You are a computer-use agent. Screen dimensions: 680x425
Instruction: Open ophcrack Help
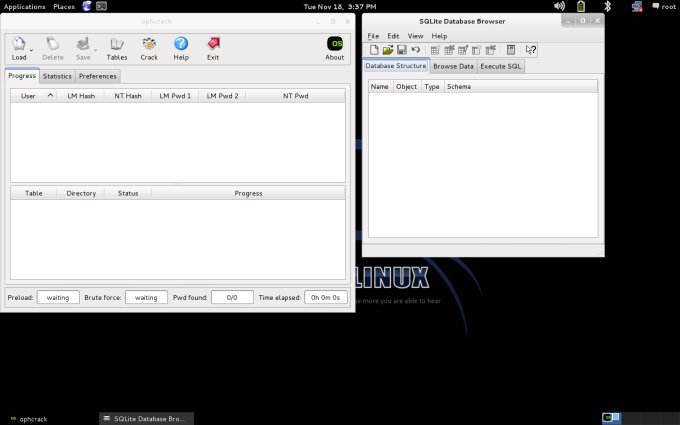click(x=181, y=48)
